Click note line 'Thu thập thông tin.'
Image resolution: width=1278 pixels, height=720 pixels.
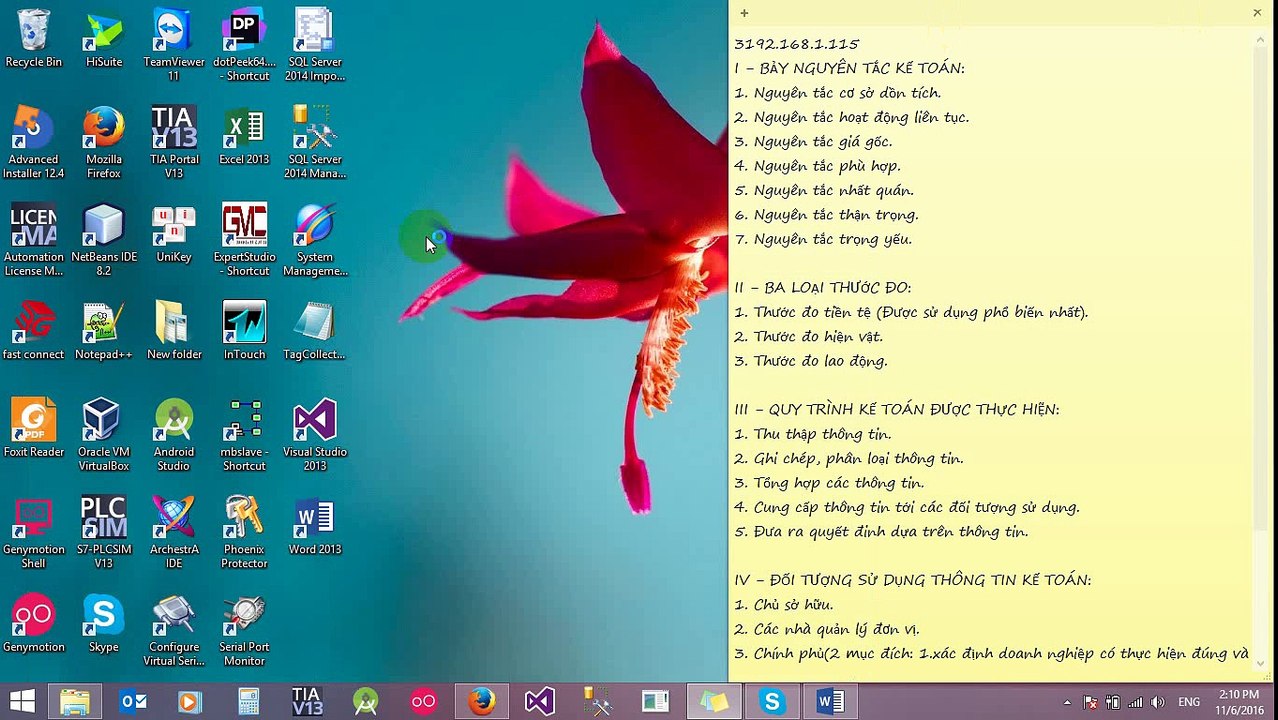(822, 434)
